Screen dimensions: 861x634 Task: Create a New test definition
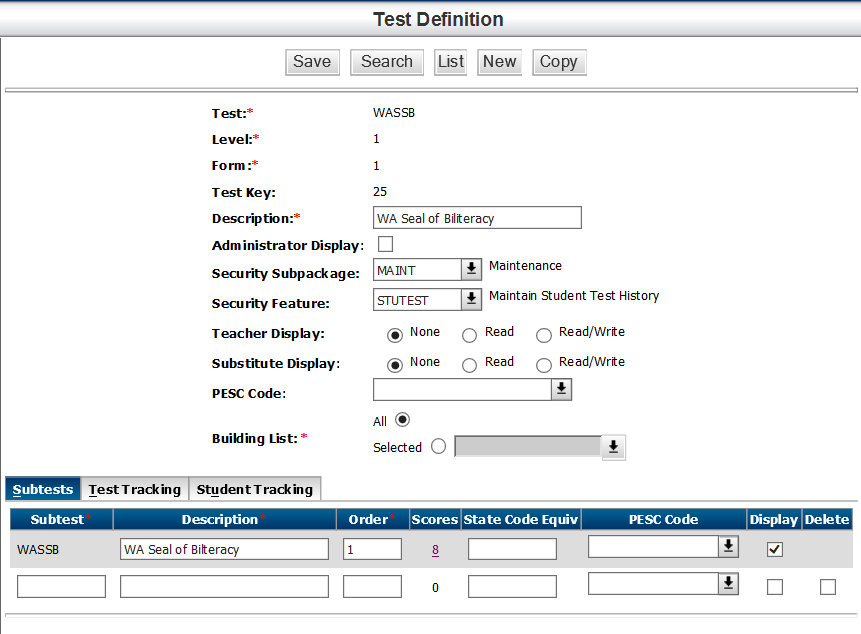tap(499, 62)
